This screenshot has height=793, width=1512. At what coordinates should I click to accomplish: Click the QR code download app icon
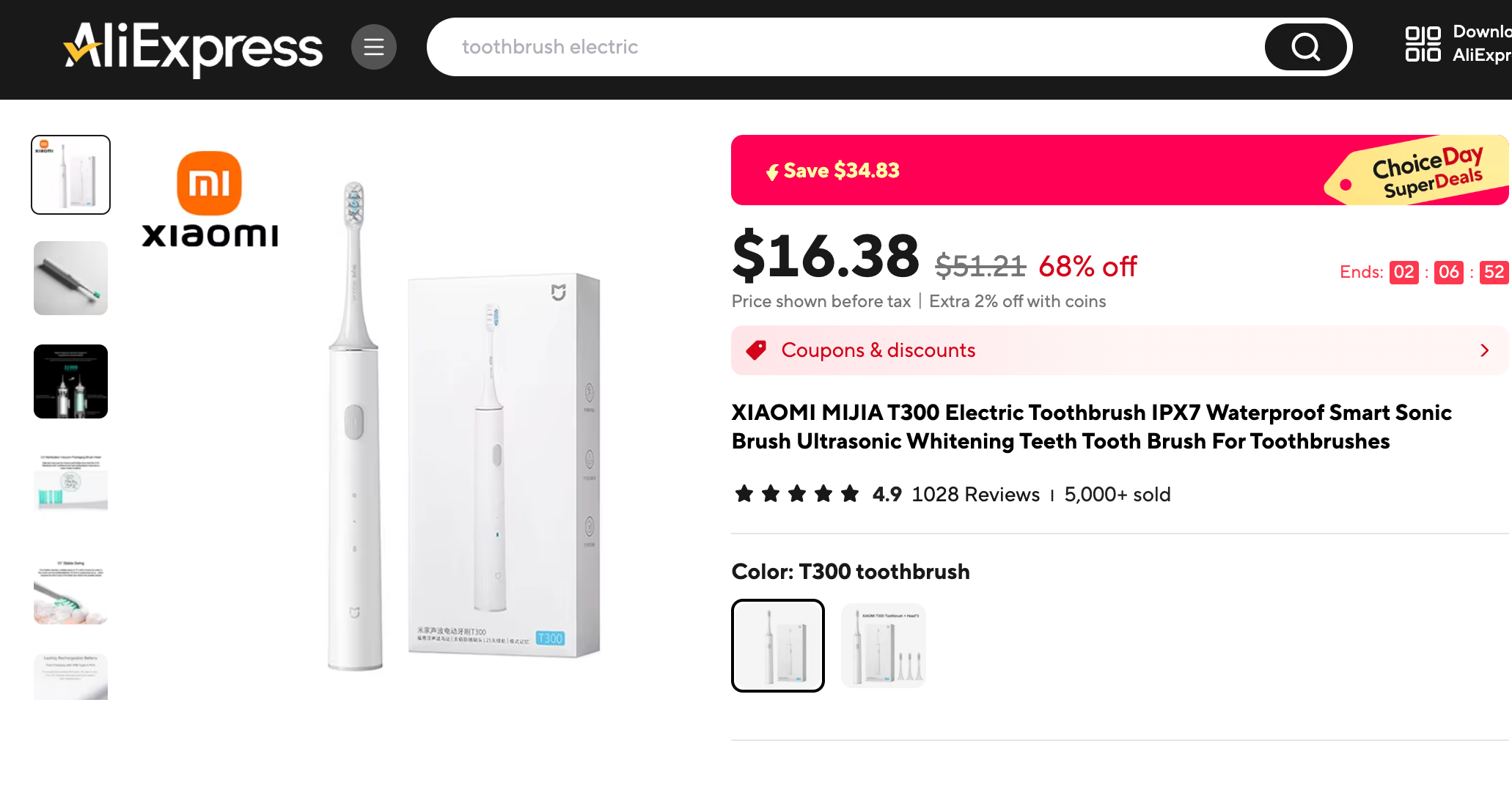[1423, 44]
